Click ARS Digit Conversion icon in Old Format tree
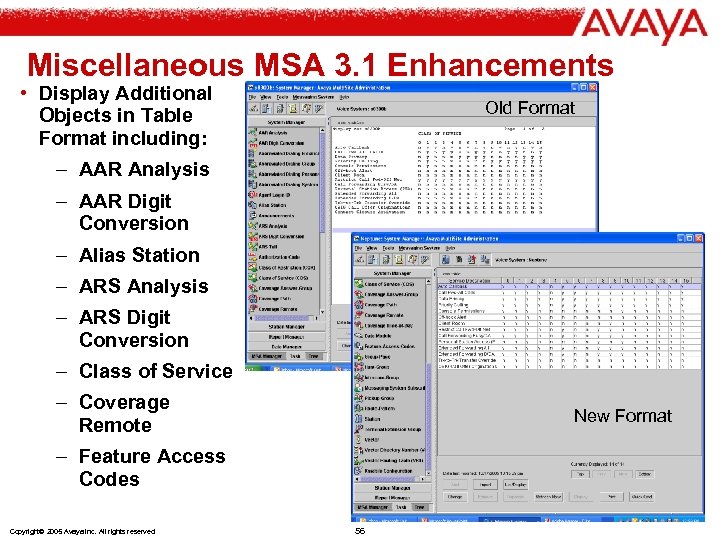Viewport: 720px width, 540px height. point(253,236)
